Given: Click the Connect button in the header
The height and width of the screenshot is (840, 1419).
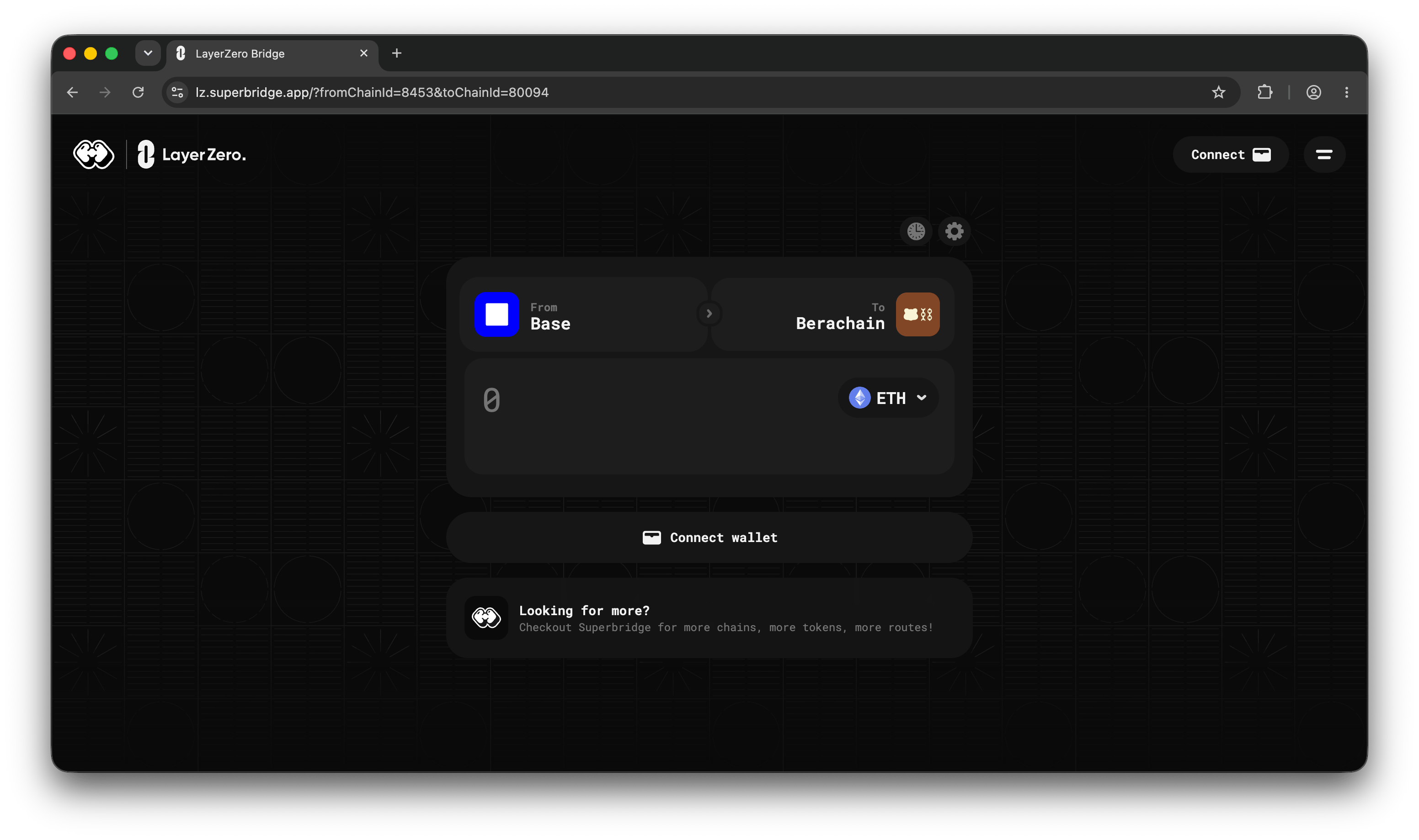Looking at the screenshot, I should pos(1231,154).
